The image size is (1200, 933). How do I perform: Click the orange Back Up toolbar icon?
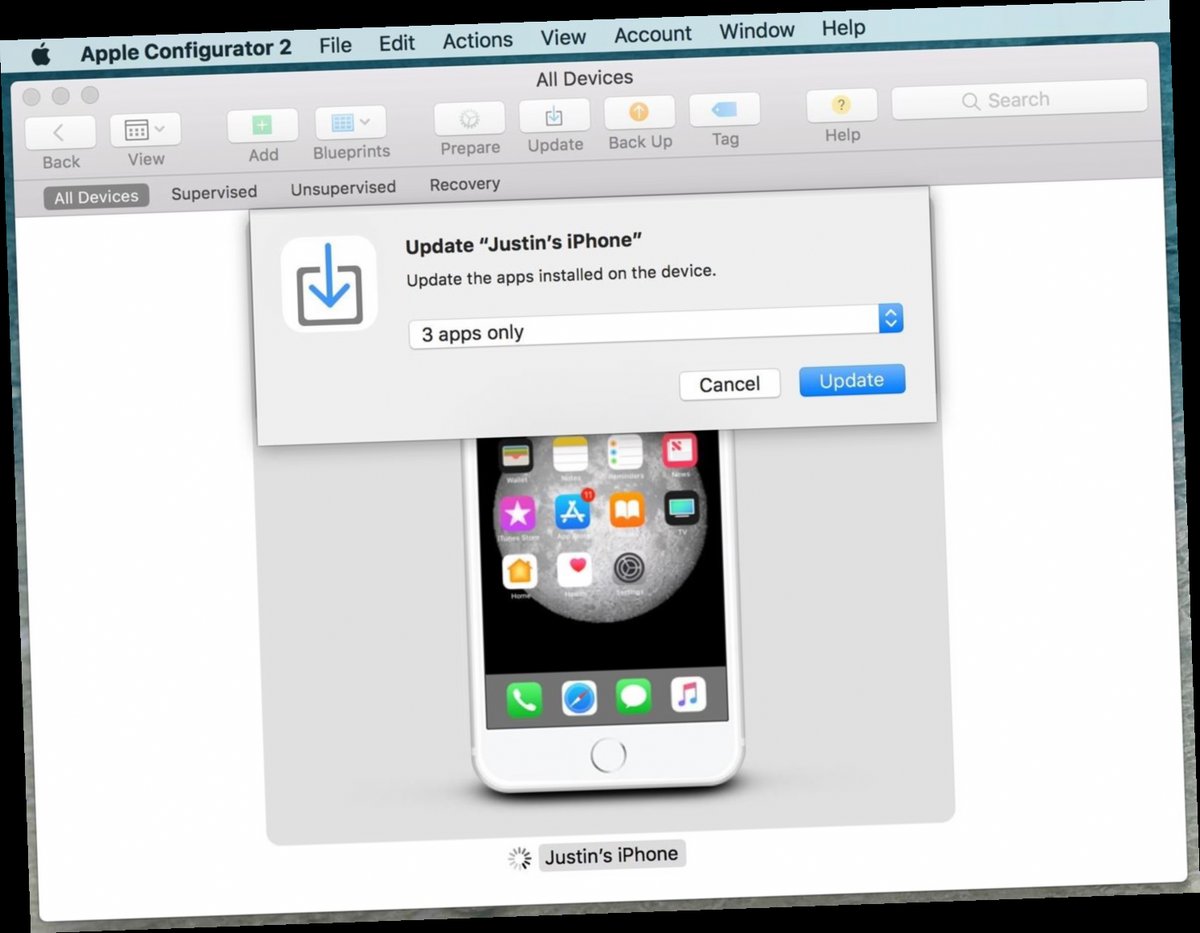point(639,112)
